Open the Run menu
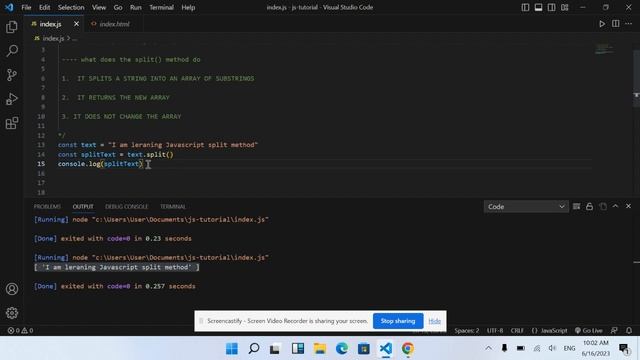This screenshot has width=640, height=360. click(x=136, y=7)
